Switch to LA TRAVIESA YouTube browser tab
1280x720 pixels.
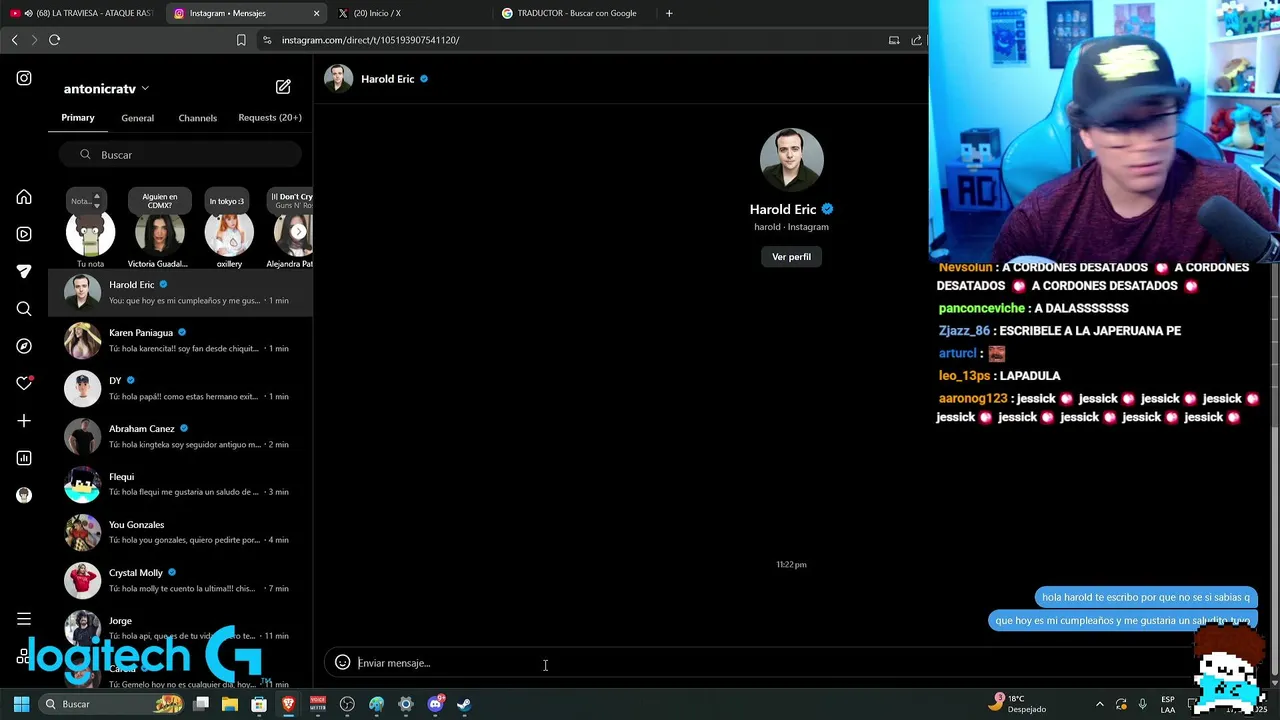click(x=80, y=13)
